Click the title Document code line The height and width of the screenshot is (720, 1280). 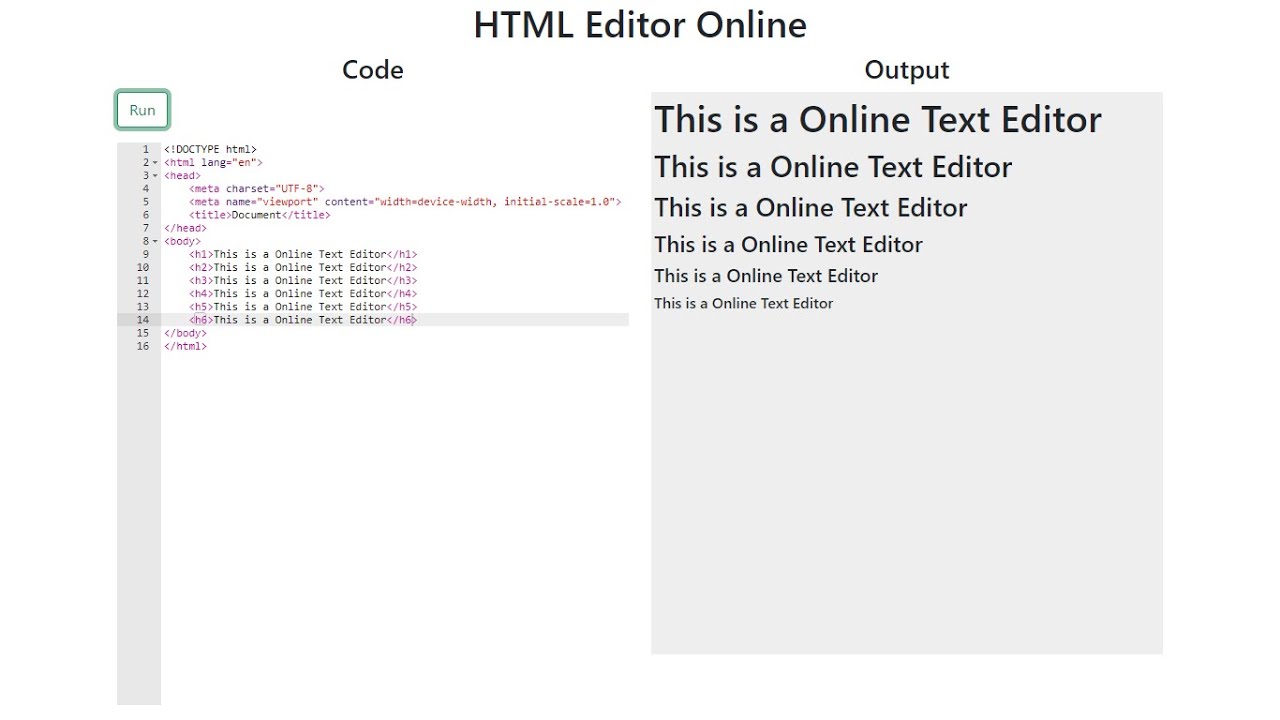(x=260, y=214)
